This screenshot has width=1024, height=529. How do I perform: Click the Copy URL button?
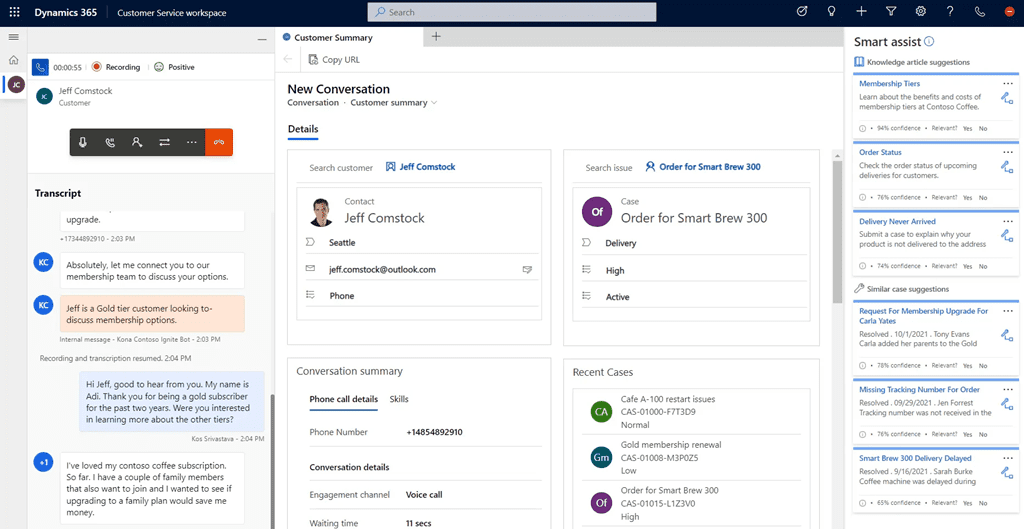(334, 60)
